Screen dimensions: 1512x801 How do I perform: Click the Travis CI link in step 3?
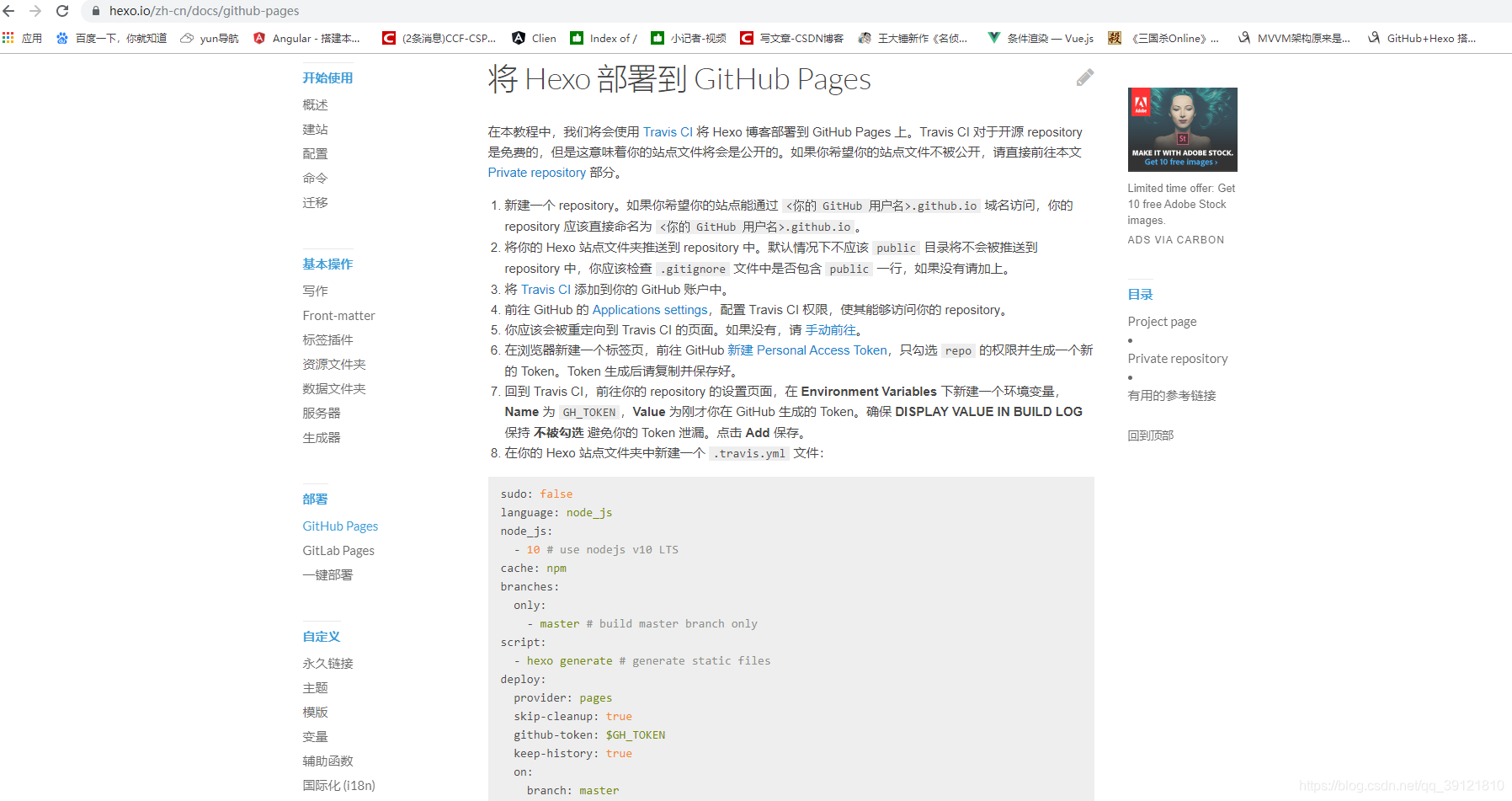pyautogui.click(x=546, y=290)
